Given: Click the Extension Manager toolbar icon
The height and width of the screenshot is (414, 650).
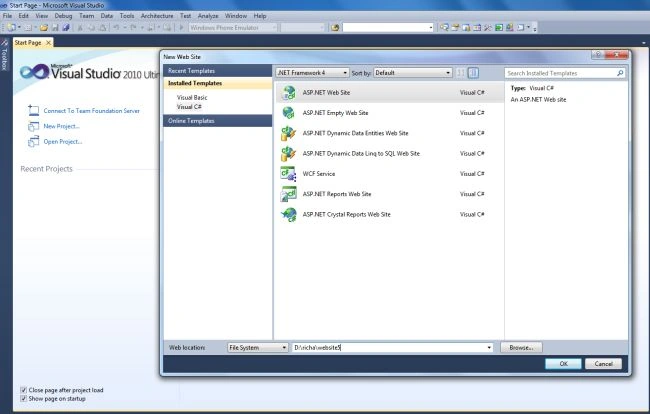Looking at the screenshot, I should click(509, 28).
